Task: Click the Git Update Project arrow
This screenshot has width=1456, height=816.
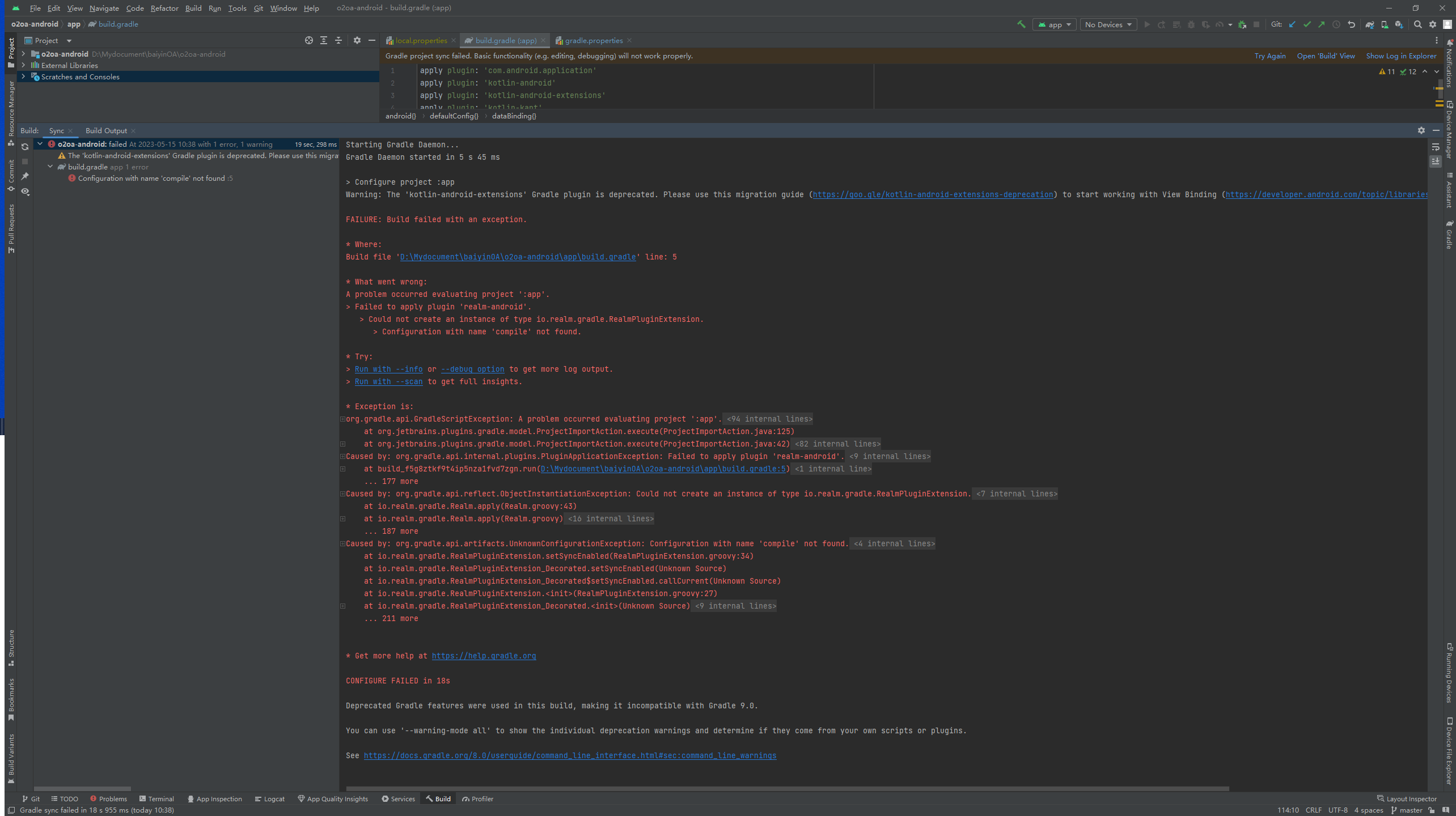Action: (x=1292, y=24)
